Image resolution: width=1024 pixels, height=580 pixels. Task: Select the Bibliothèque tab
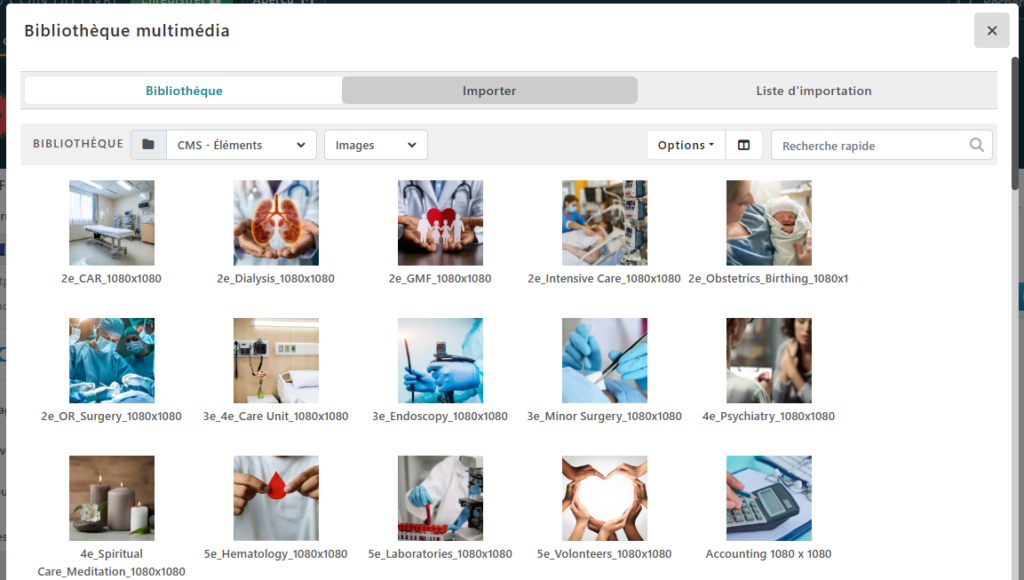tap(184, 91)
